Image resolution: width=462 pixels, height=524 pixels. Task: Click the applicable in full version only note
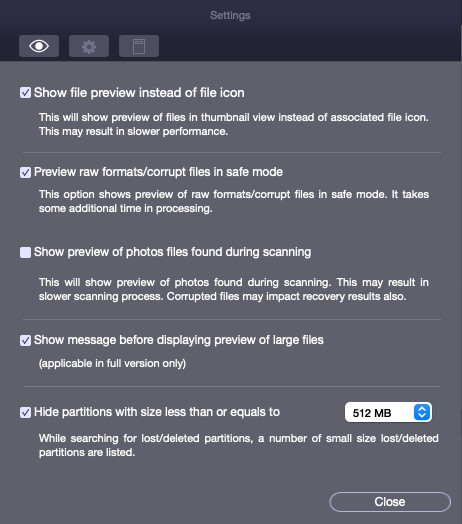(112, 363)
